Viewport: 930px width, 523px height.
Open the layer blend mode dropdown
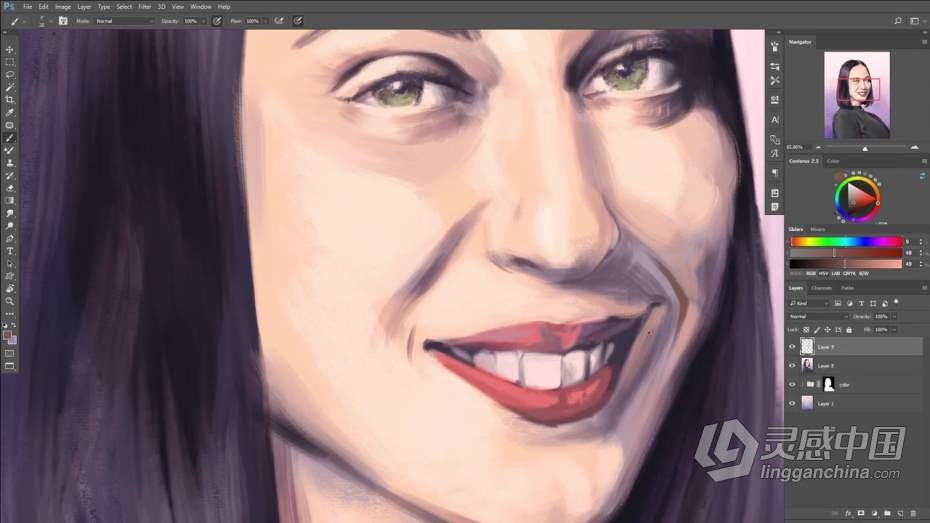coord(817,316)
